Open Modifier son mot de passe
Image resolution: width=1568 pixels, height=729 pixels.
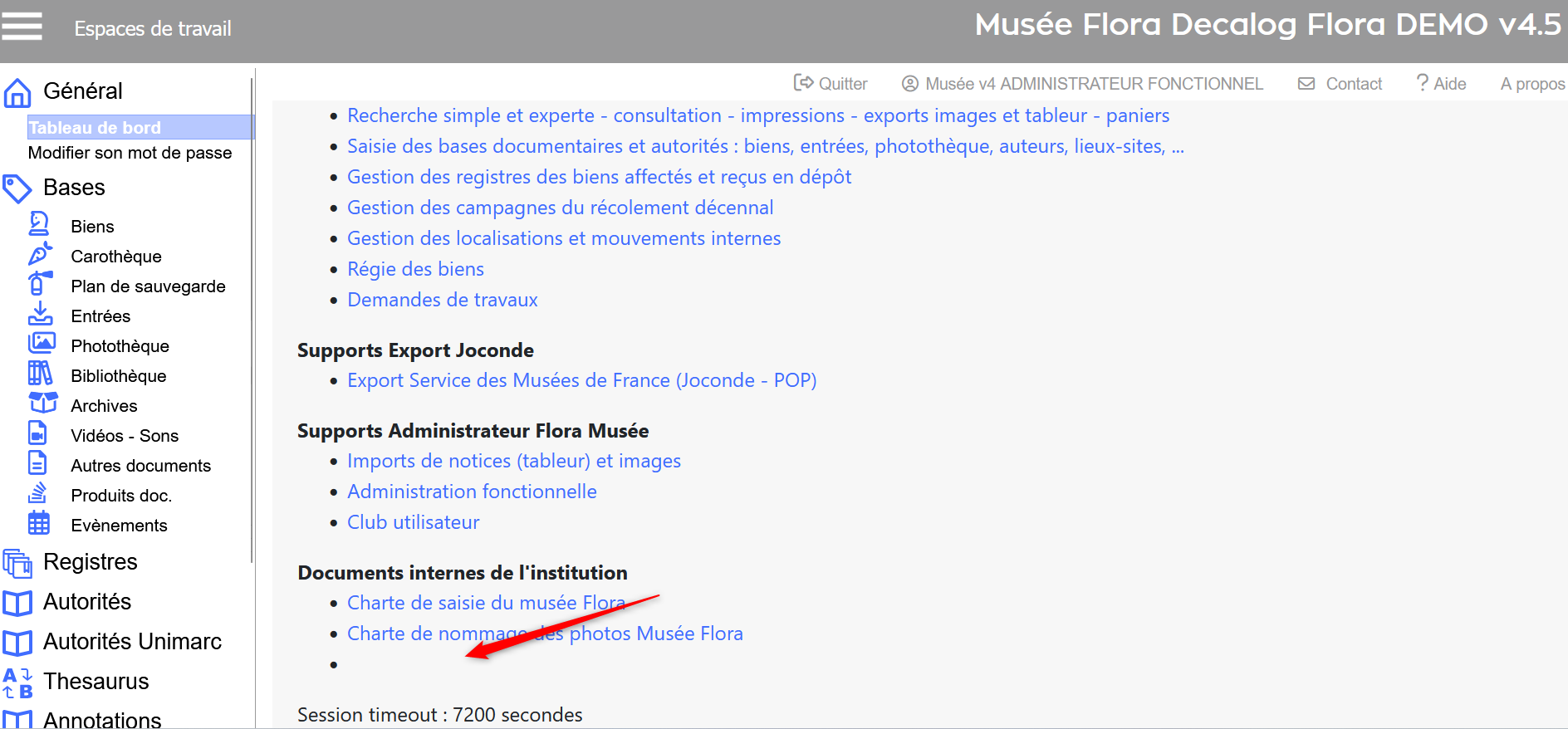pyautogui.click(x=130, y=153)
